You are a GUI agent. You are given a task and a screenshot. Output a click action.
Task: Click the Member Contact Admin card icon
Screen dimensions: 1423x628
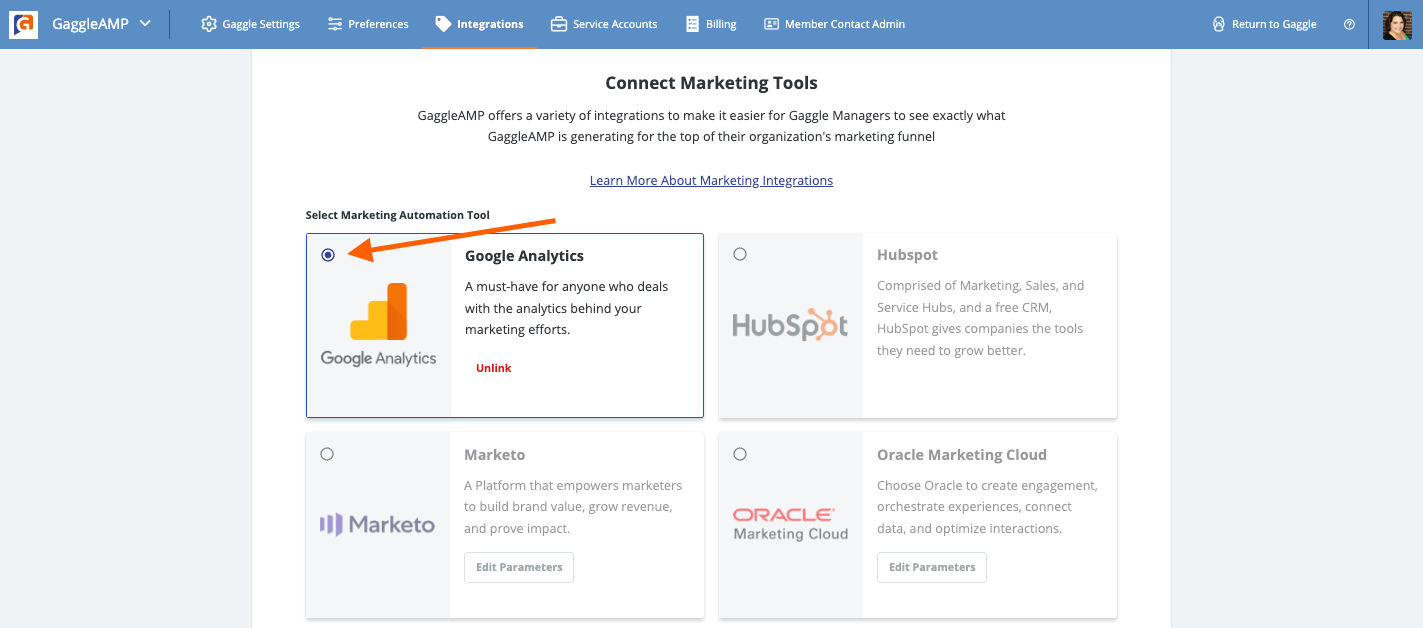pyautogui.click(x=771, y=24)
